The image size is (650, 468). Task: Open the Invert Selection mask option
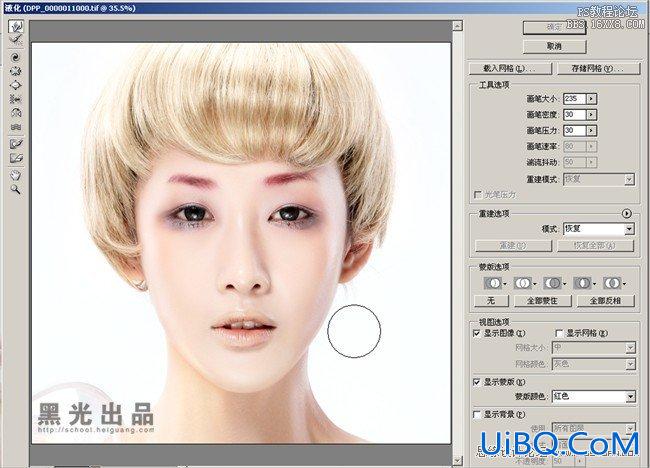point(614,283)
